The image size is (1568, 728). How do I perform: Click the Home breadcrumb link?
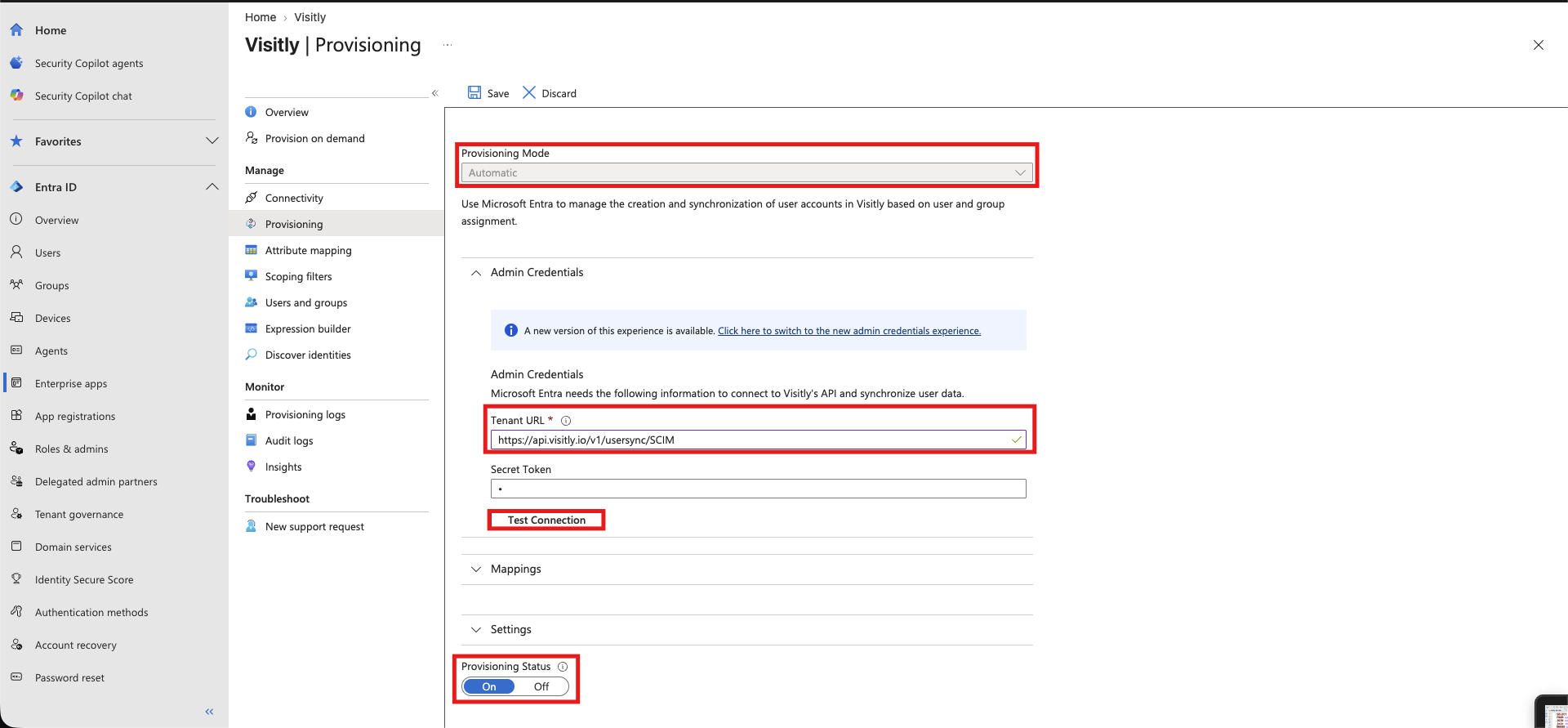click(x=261, y=17)
